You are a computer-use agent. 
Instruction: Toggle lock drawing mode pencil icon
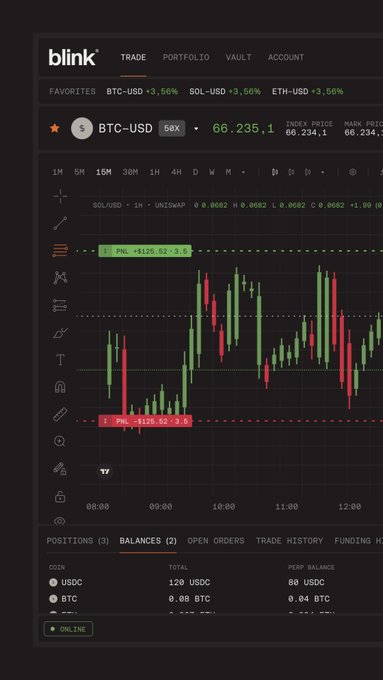pyautogui.click(x=60, y=469)
